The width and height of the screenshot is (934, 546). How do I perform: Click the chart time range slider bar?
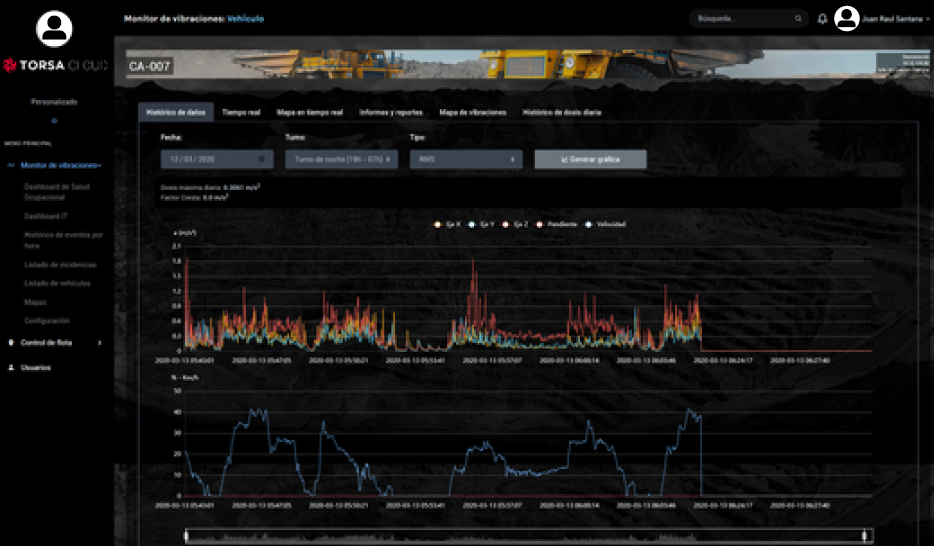[x=528, y=538]
